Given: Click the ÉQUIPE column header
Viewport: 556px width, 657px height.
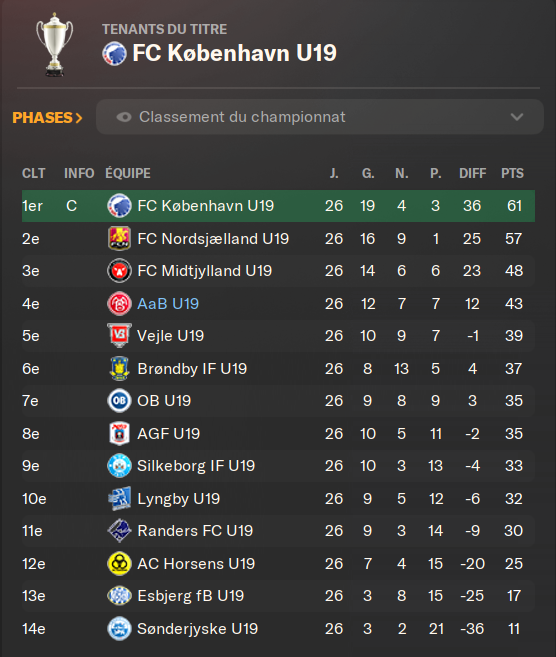Looking at the screenshot, I should (128, 173).
